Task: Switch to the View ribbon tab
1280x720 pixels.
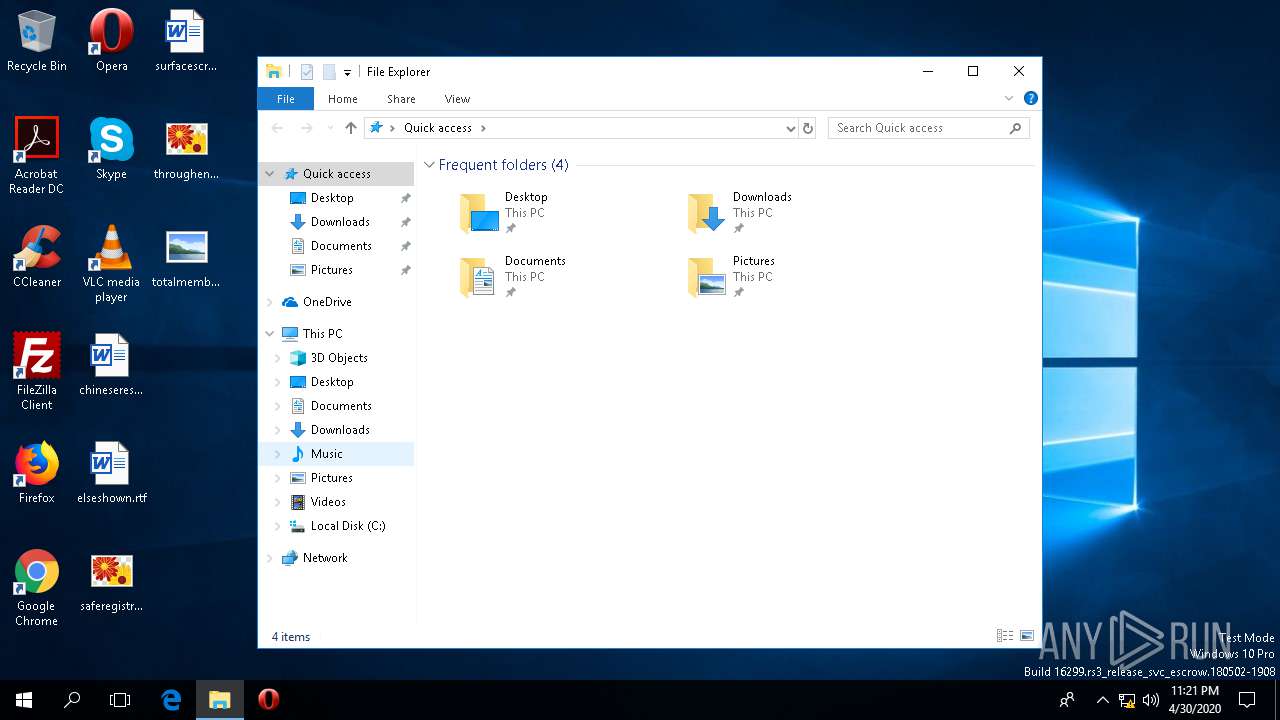Action: click(457, 99)
